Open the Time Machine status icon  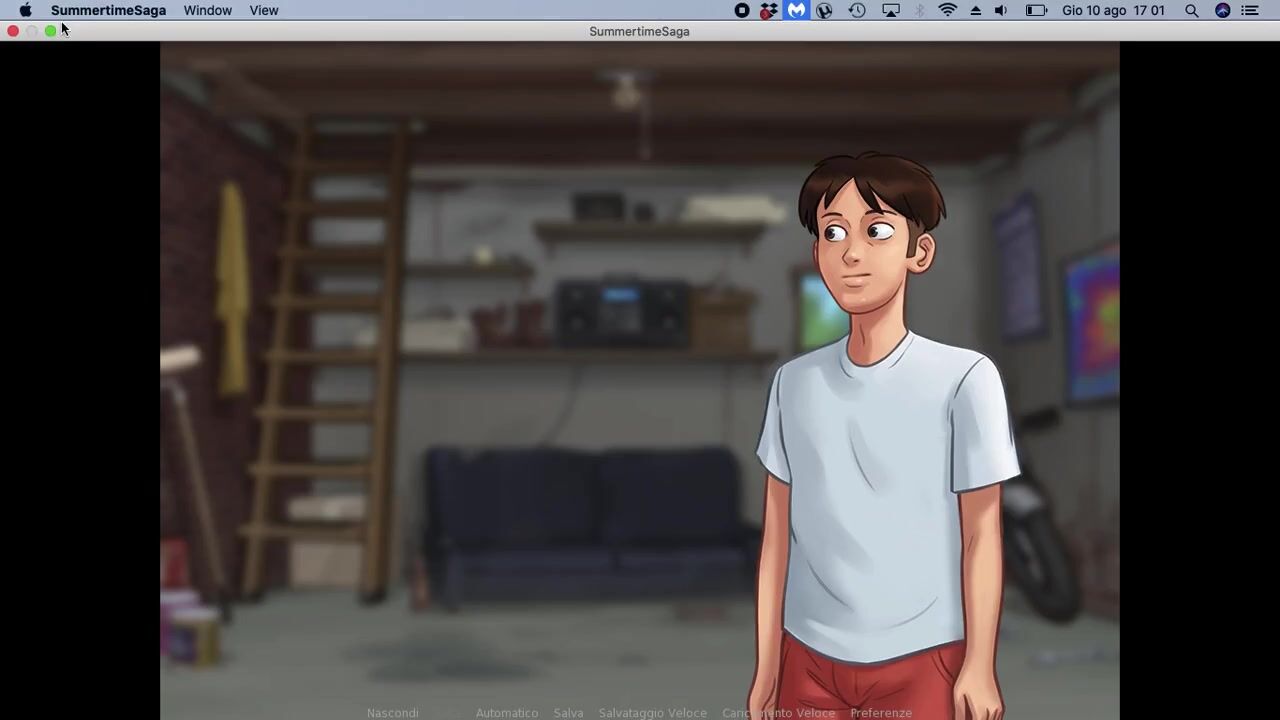point(857,10)
